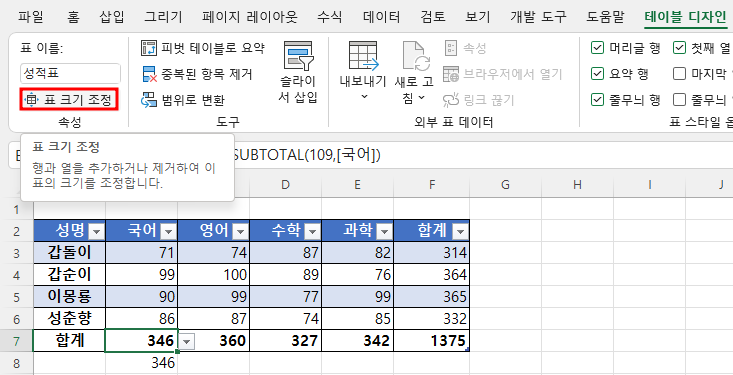Enable 줄무늬 열 checkbox
Image resolution: width=733 pixels, height=375 pixels.
[x=679, y=100]
